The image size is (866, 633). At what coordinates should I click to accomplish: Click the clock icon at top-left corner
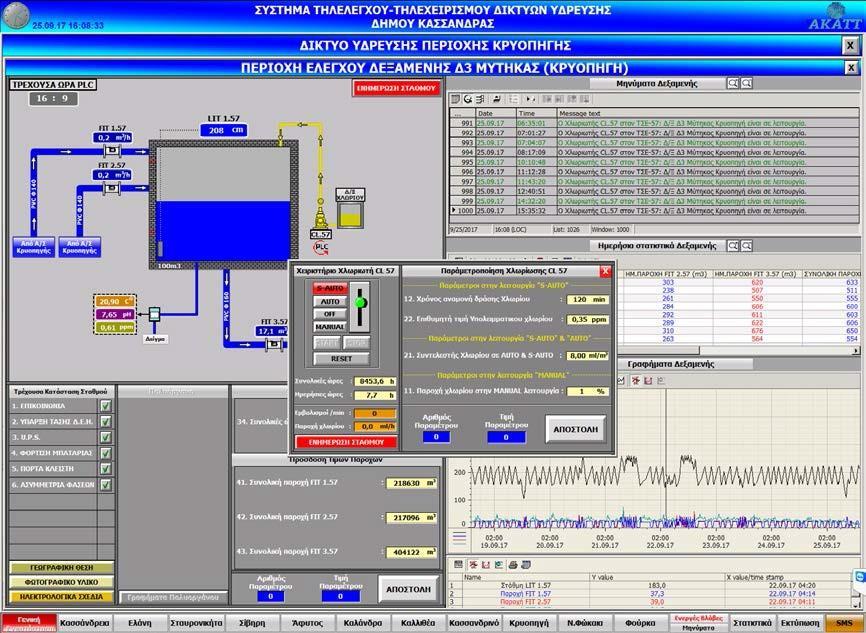(15, 15)
